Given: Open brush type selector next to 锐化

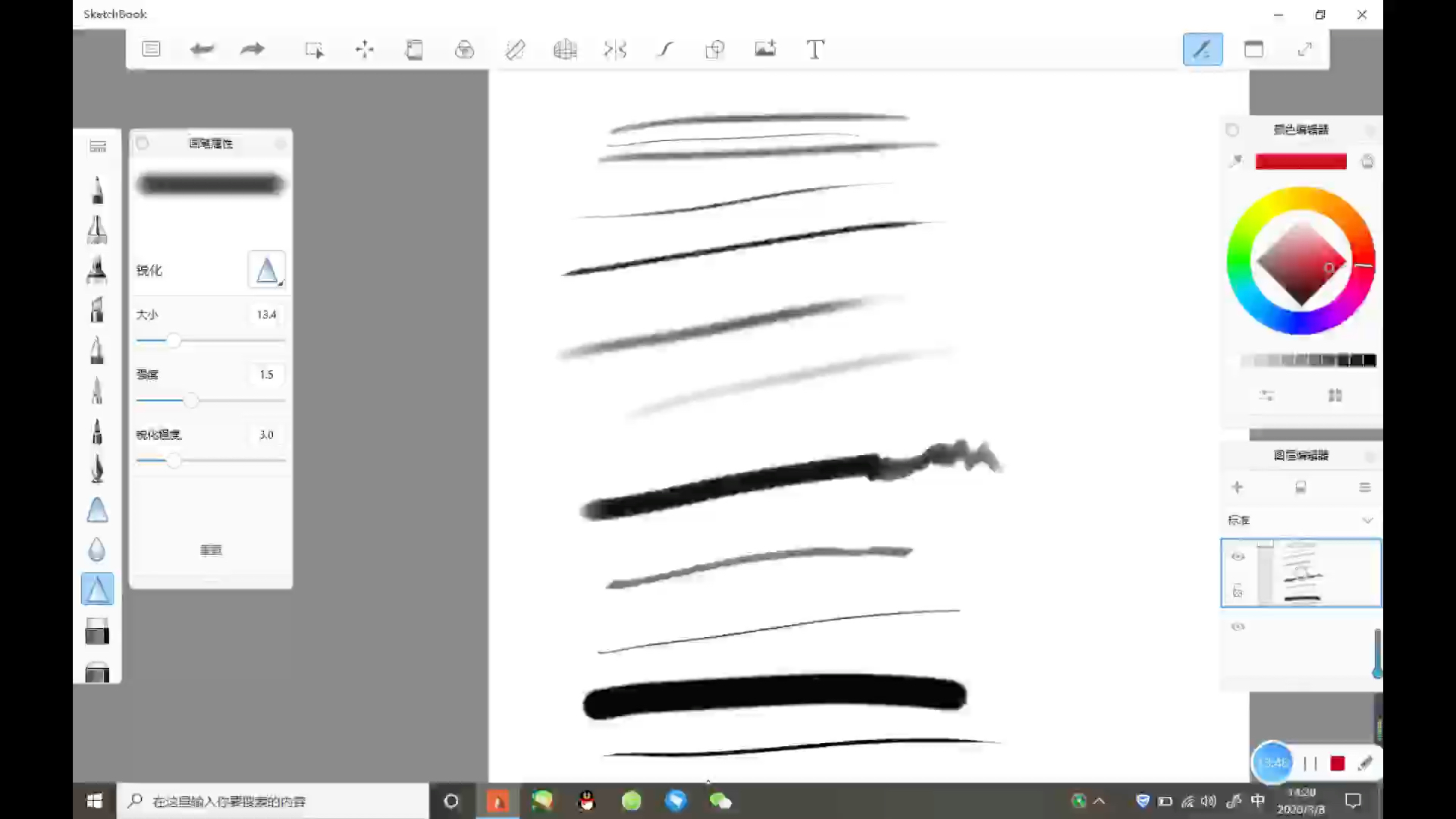Looking at the screenshot, I should 267,270.
